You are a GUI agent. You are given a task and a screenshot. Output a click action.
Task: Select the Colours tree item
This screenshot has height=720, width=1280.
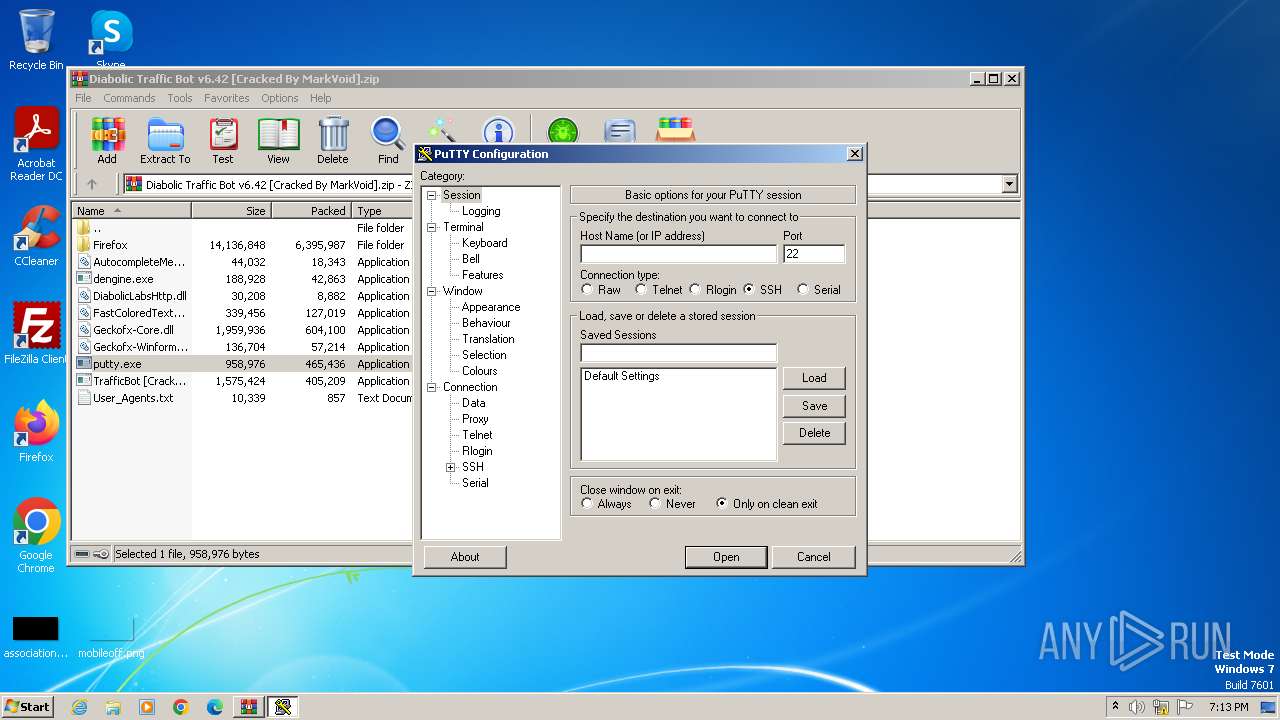pyautogui.click(x=480, y=371)
